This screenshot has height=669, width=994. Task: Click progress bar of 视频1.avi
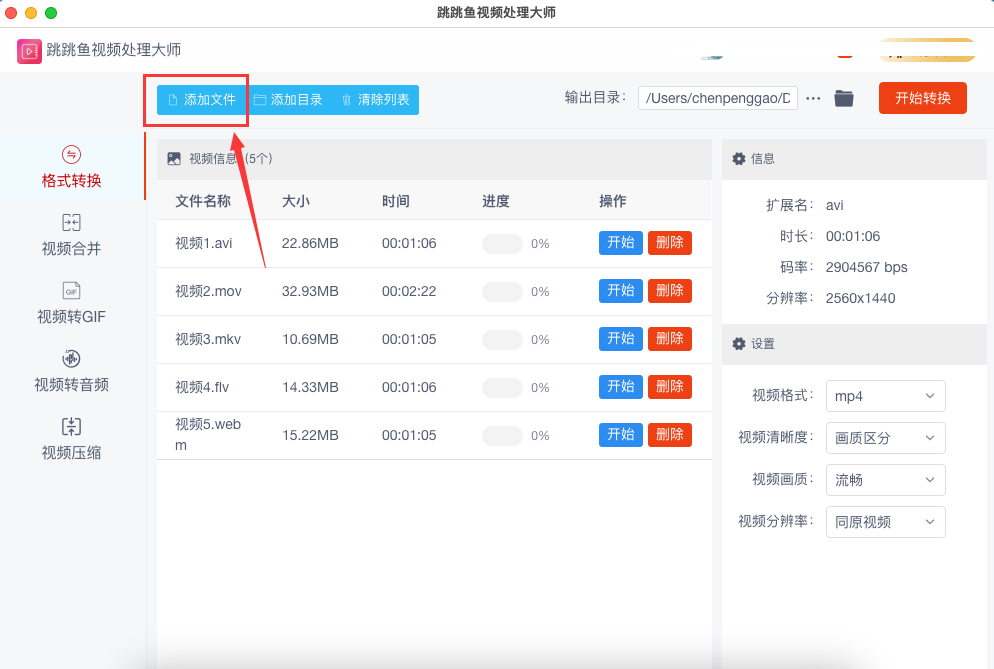502,244
